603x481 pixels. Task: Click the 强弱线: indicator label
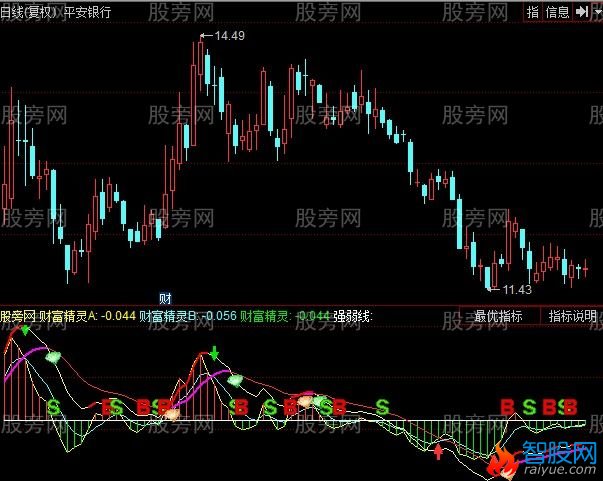point(353,316)
